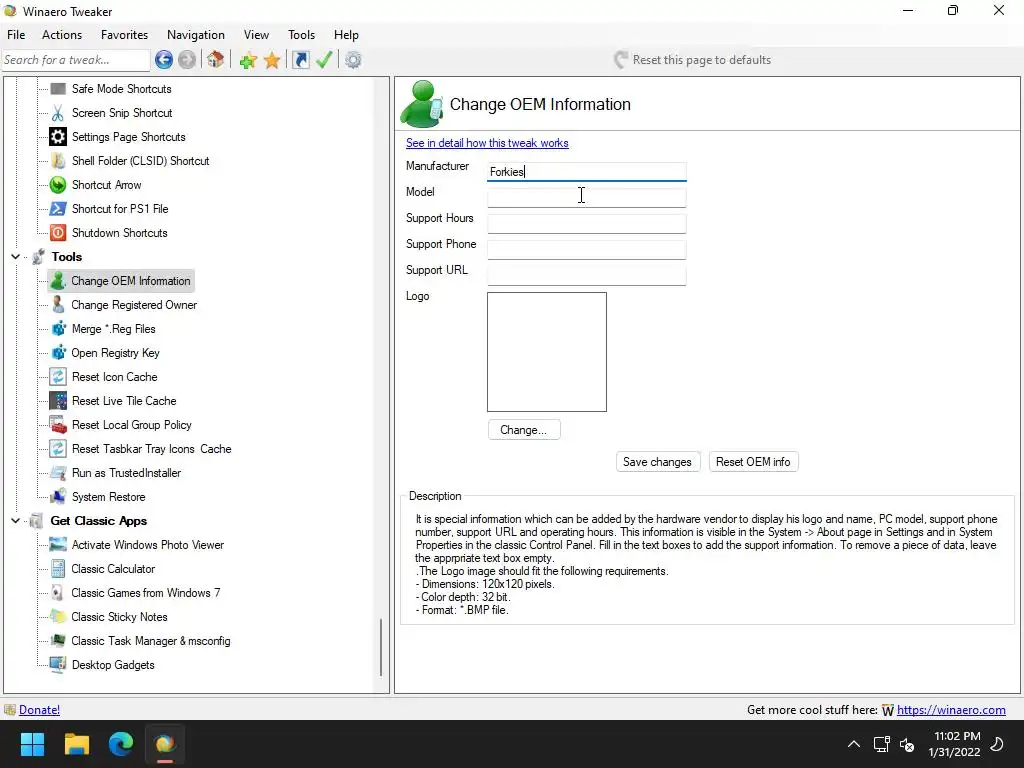Collapse the Tools tree section

pyautogui.click(x=15, y=257)
